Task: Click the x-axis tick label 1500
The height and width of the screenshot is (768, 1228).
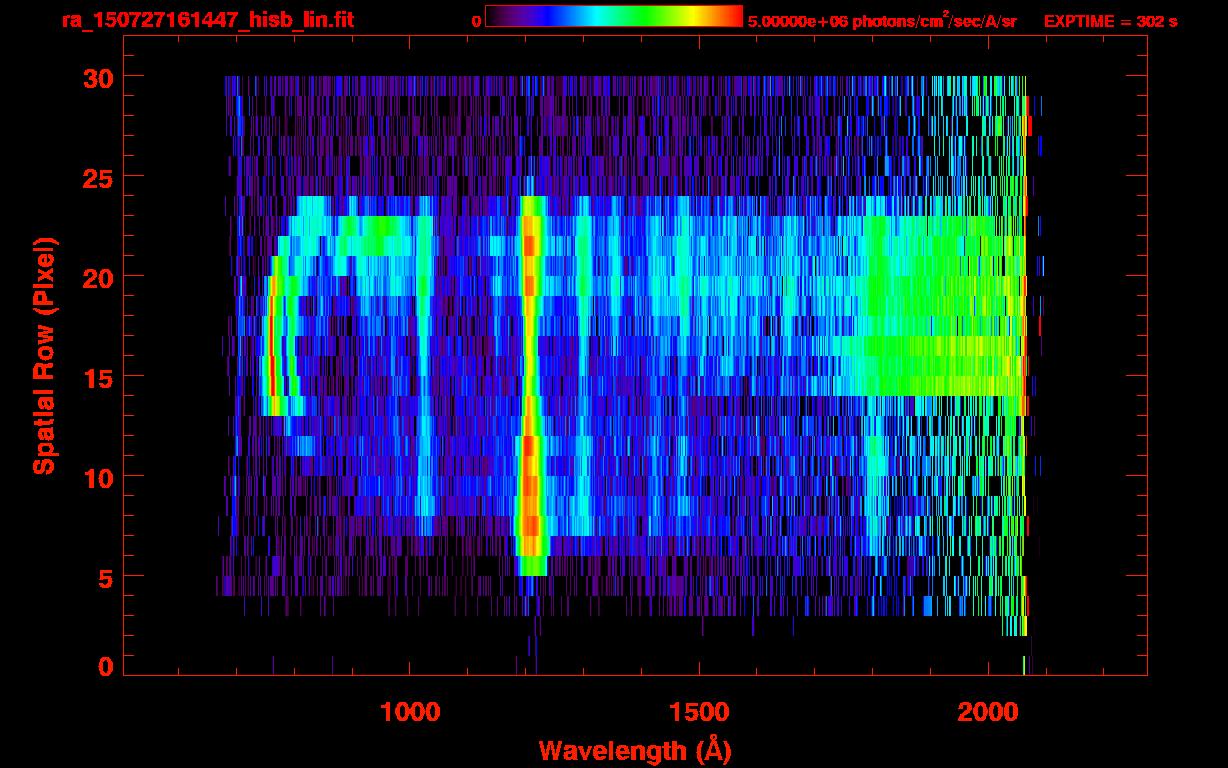Action: tap(698, 712)
